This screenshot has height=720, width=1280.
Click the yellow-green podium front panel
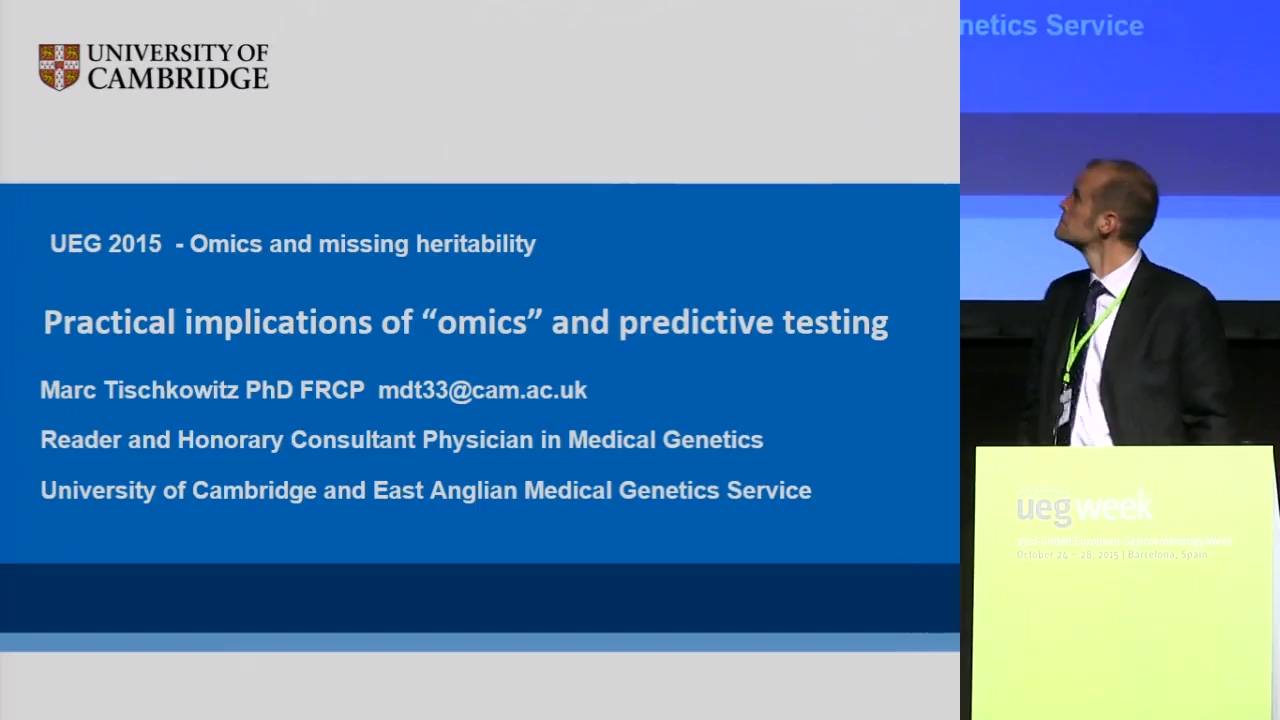1123,583
